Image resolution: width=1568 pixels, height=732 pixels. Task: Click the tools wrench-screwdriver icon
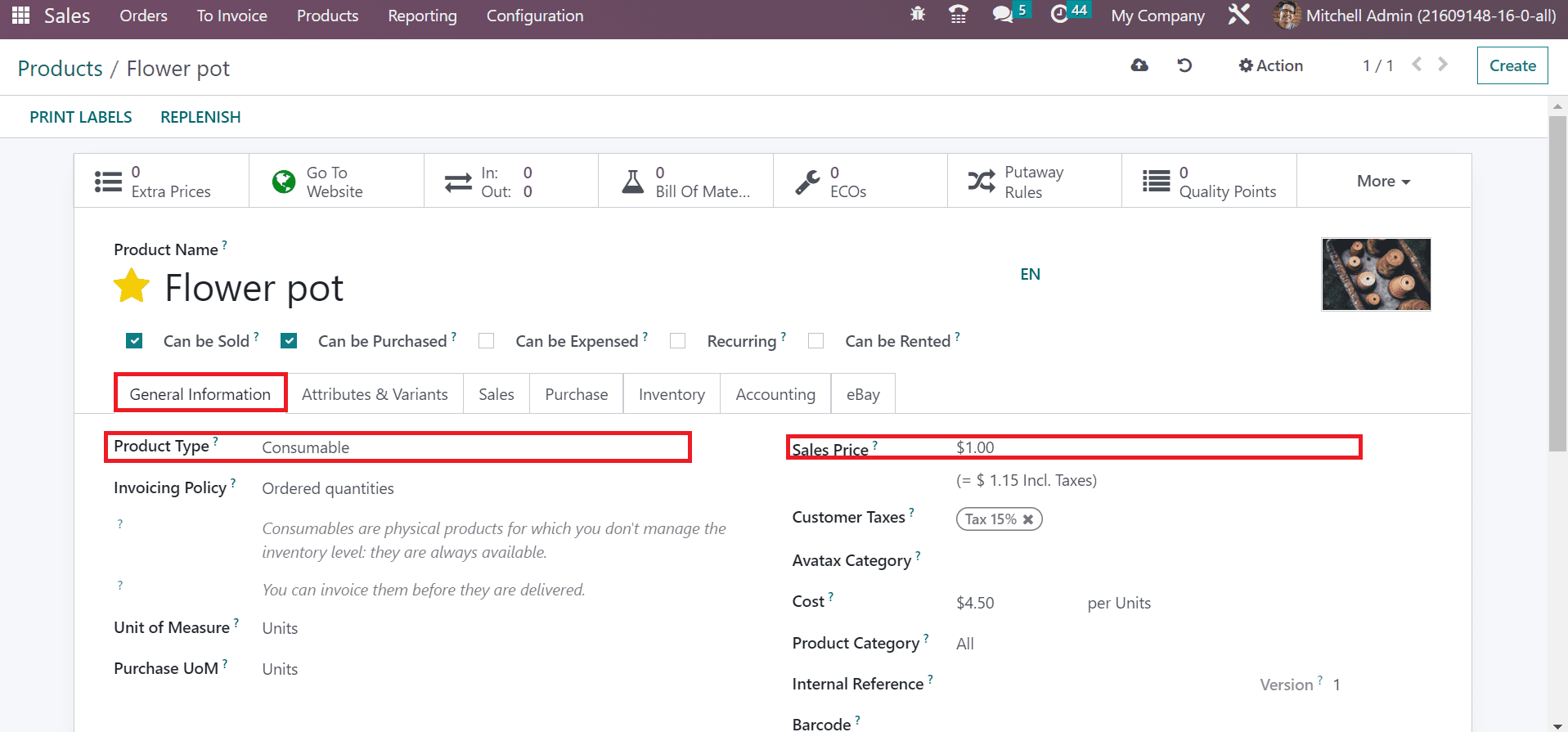1239,15
